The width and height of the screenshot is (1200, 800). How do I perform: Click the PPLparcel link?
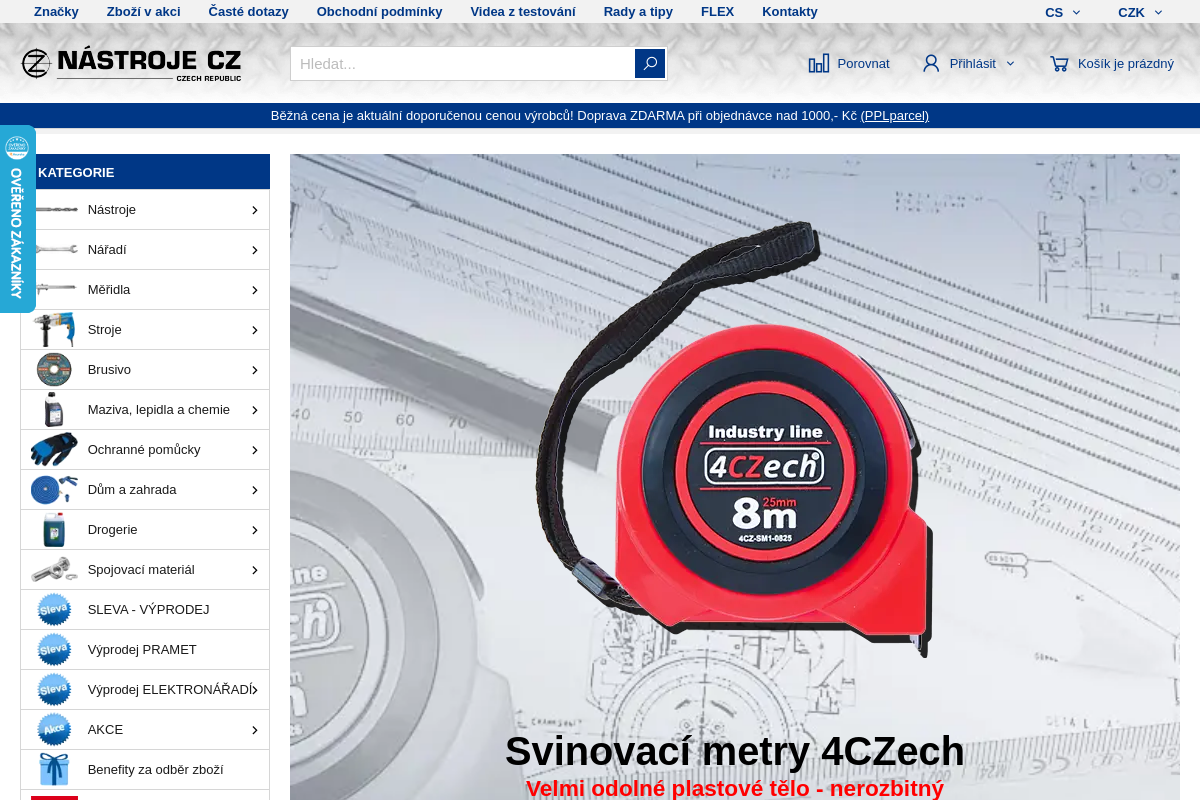click(x=895, y=115)
